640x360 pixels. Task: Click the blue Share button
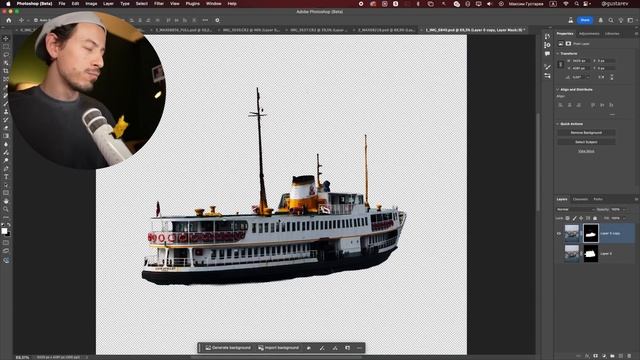(585, 20)
